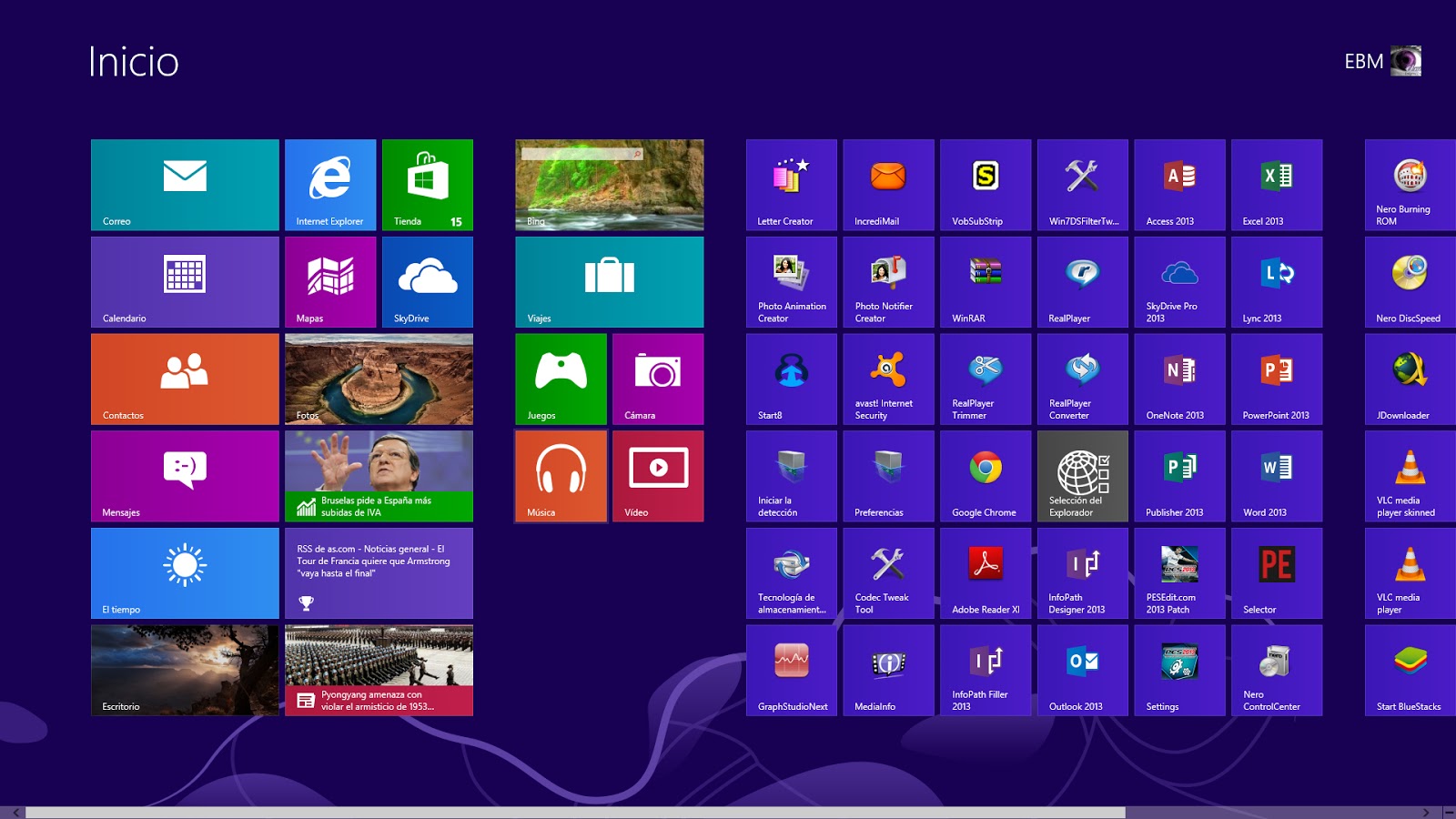Open the Vídeo tile
The image size is (1456, 819).
pos(658,476)
